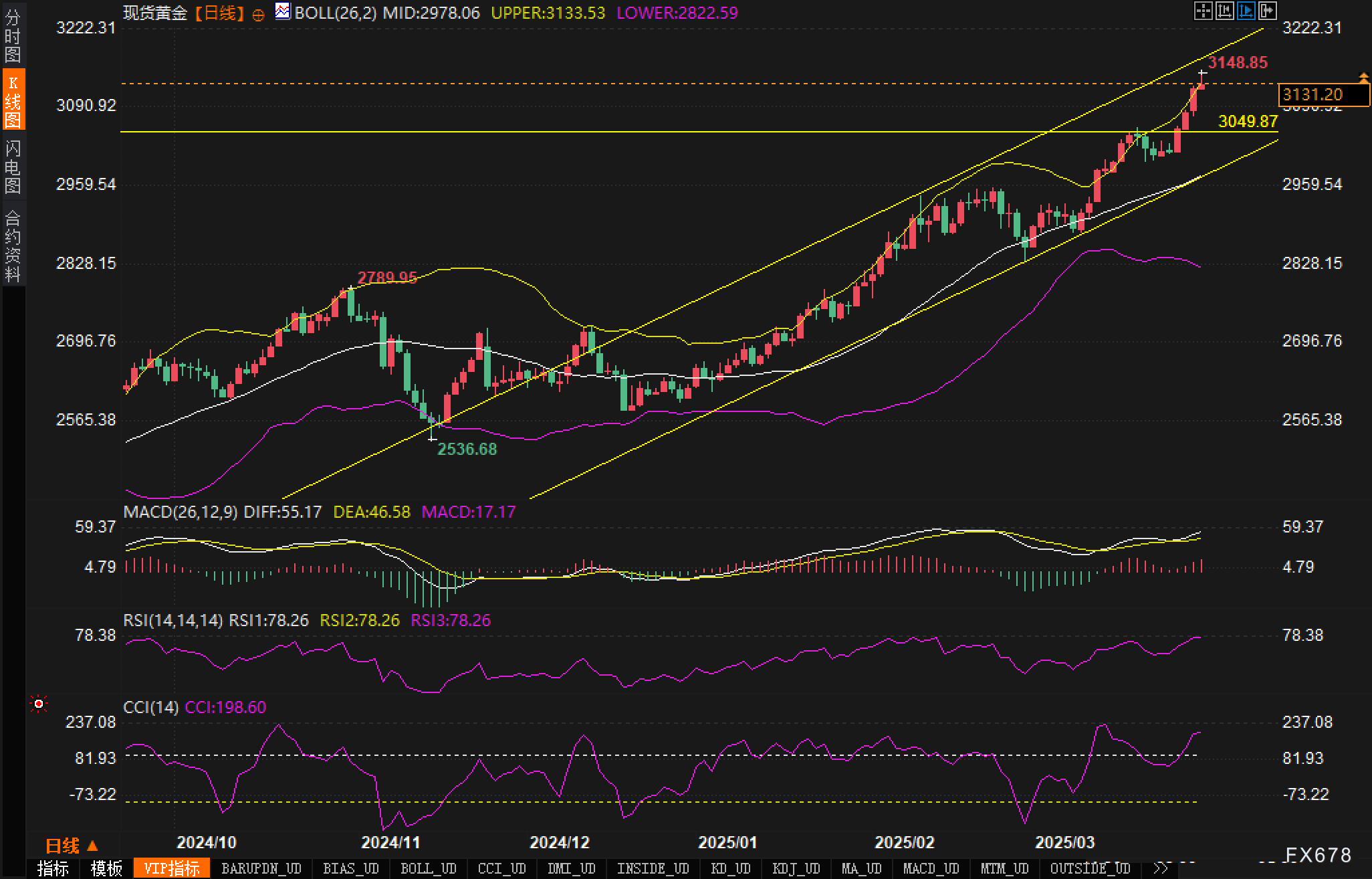This screenshot has width=1372, height=879.
Task: Toggle the VIP指标 tab
Action: point(172,868)
